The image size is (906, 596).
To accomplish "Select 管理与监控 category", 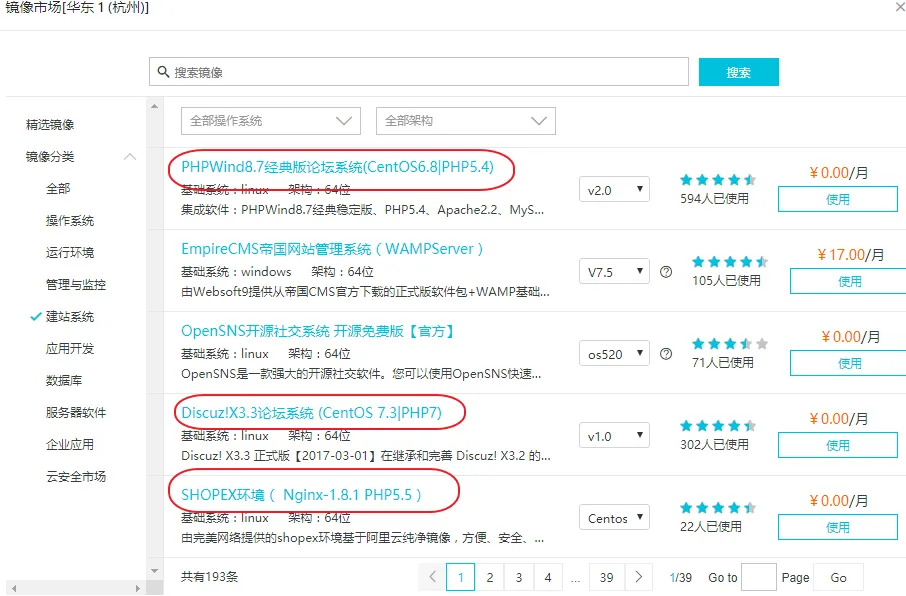I will (x=76, y=285).
